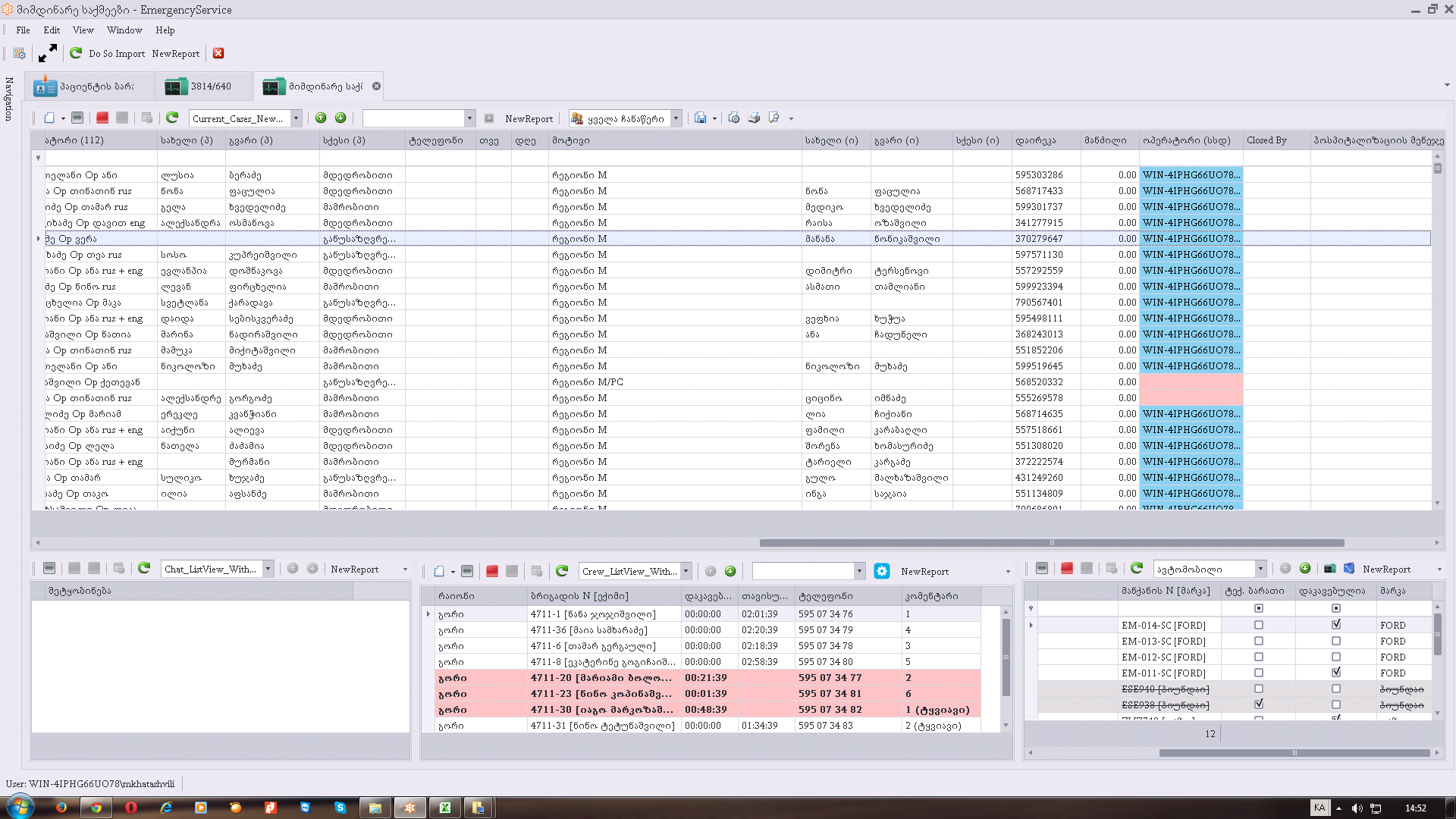Viewport: 1456px width, 819px height.
Task: Switch to the 3814/640 tab
Action: (x=203, y=86)
